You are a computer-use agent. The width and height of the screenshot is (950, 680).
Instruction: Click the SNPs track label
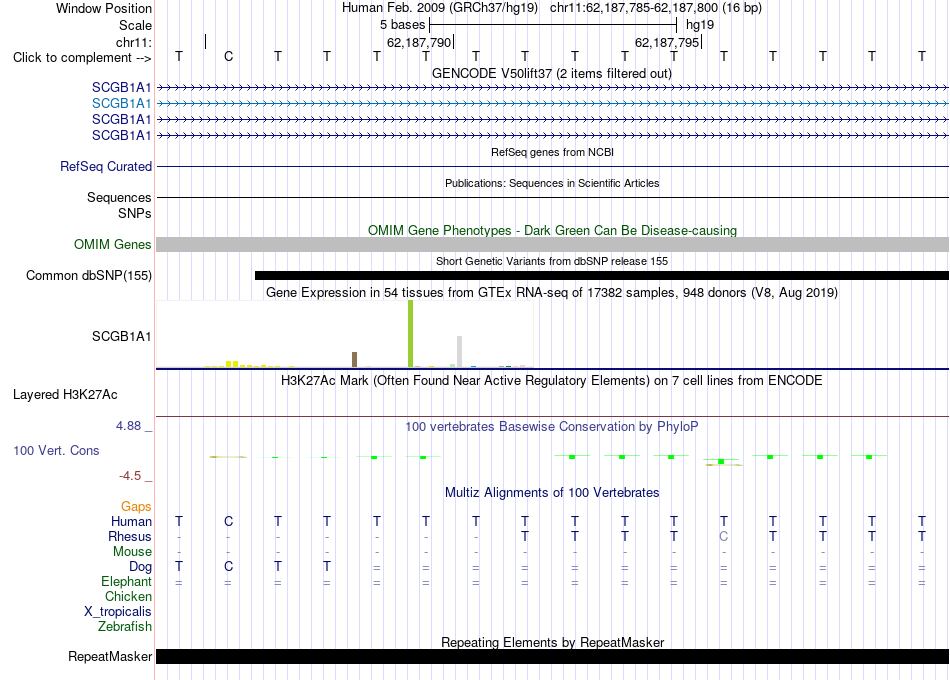(135, 213)
